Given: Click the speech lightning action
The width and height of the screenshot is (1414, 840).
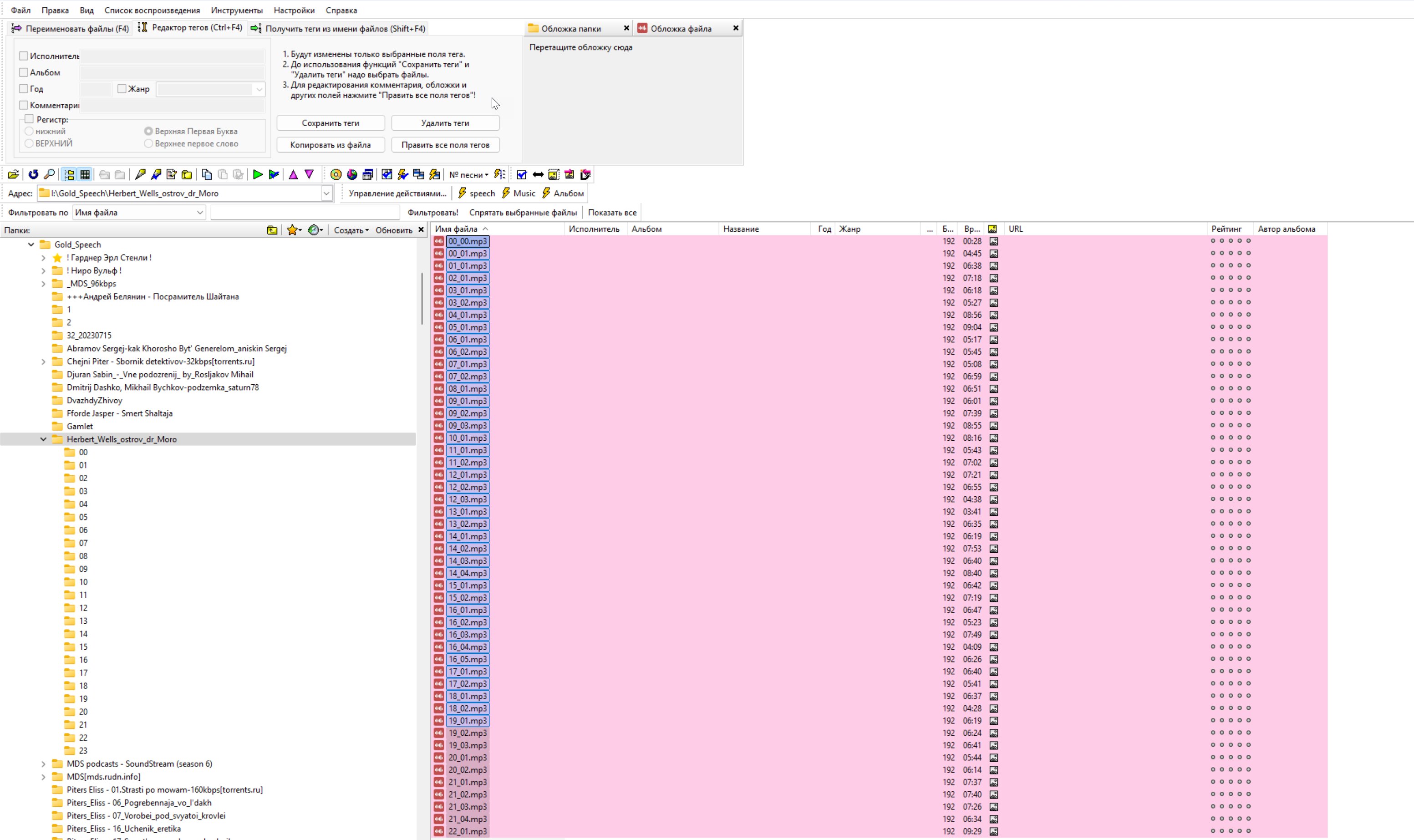Looking at the screenshot, I should point(477,193).
